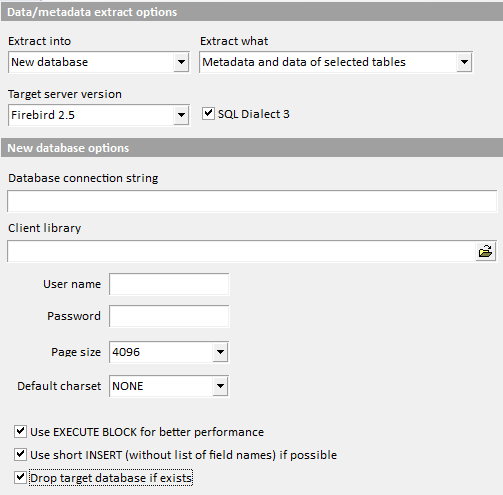Click the Firebird 2.5 combo box value
The image size is (503, 495).
(43, 115)
